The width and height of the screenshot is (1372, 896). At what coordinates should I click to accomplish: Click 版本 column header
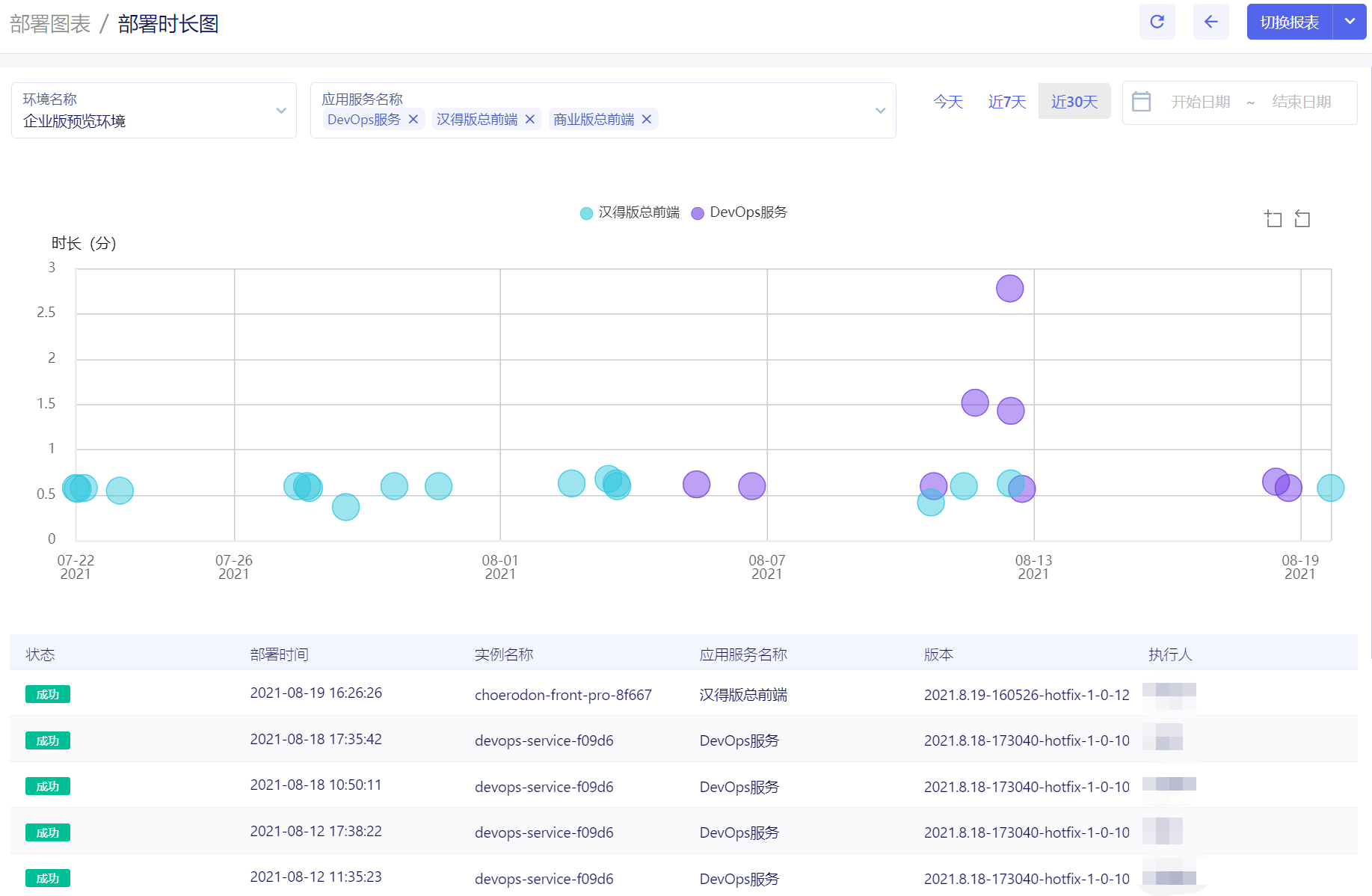point(938,654)
